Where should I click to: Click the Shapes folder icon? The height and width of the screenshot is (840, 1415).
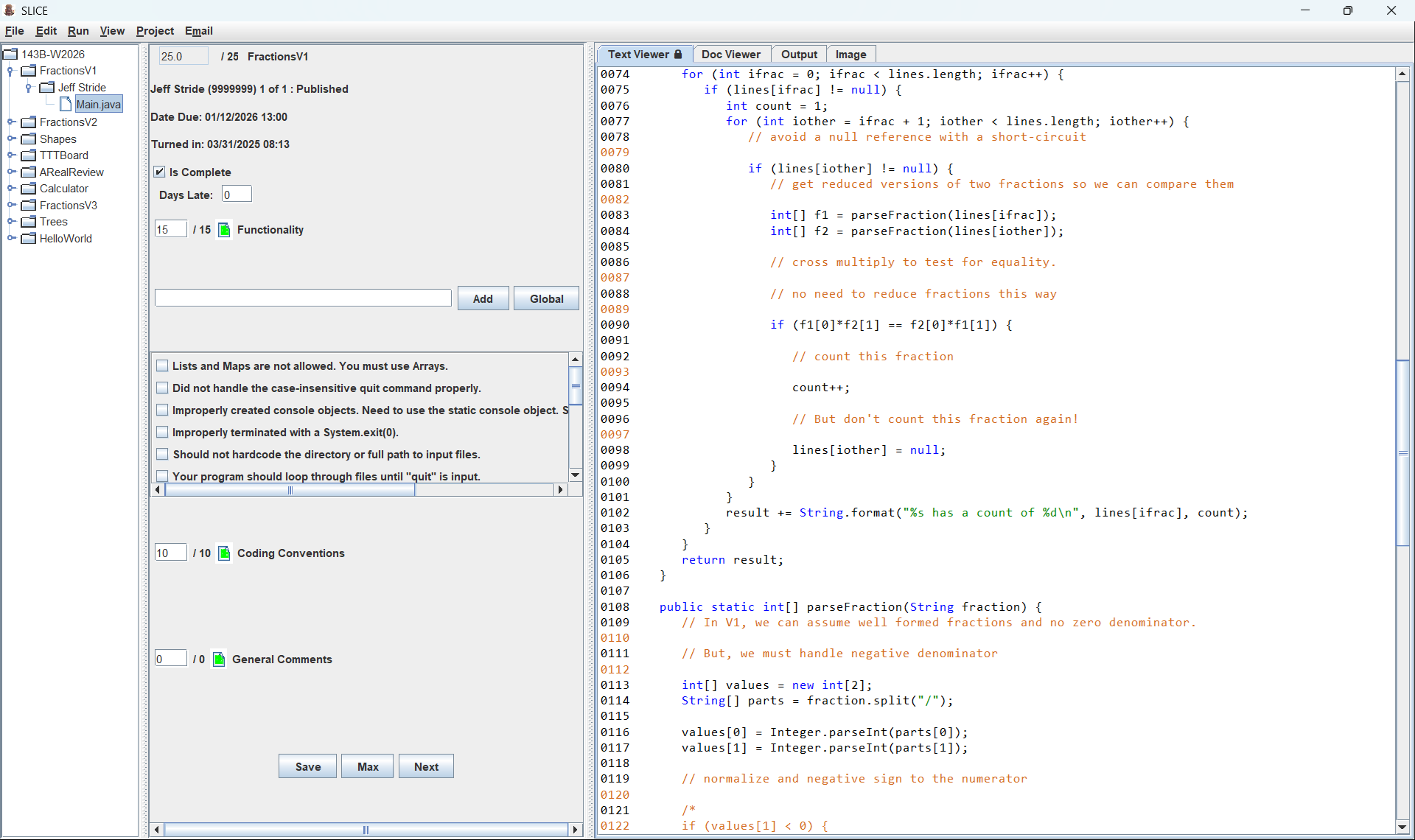click(29, 139)
